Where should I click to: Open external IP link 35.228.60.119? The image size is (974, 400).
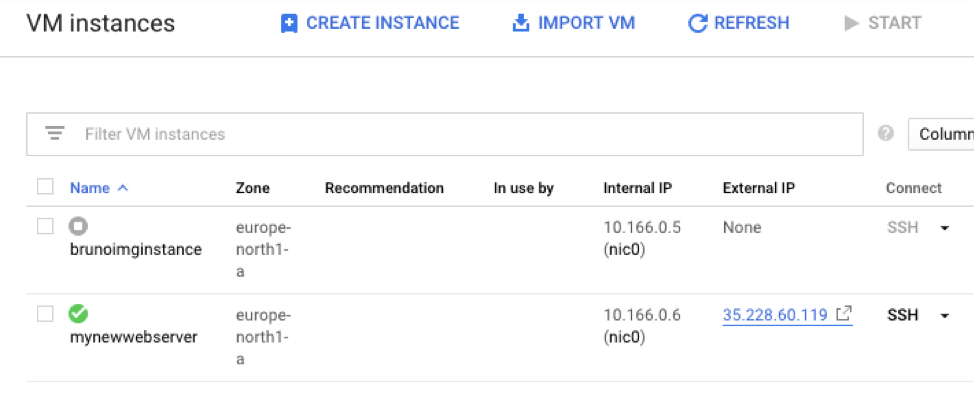[774, 315]
